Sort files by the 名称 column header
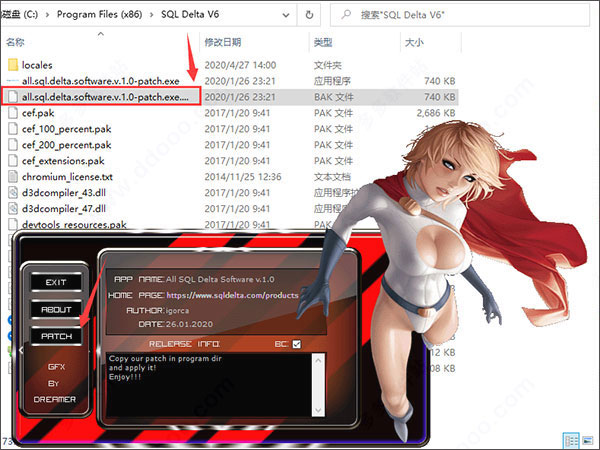The image size is (600, 450). click(x=15, y=42)
